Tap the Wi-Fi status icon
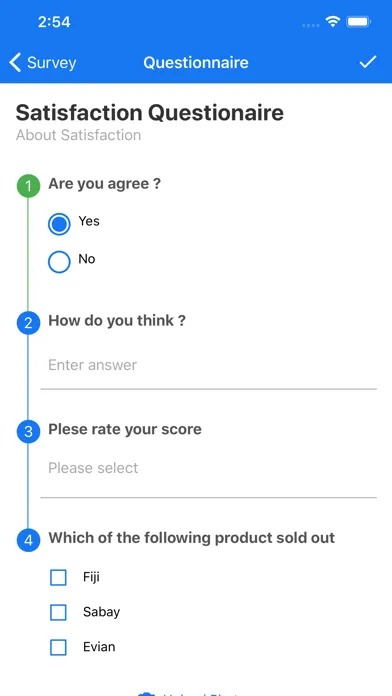Screen dimensions: 392x696 pyautogui.click(x=333, y=21)
